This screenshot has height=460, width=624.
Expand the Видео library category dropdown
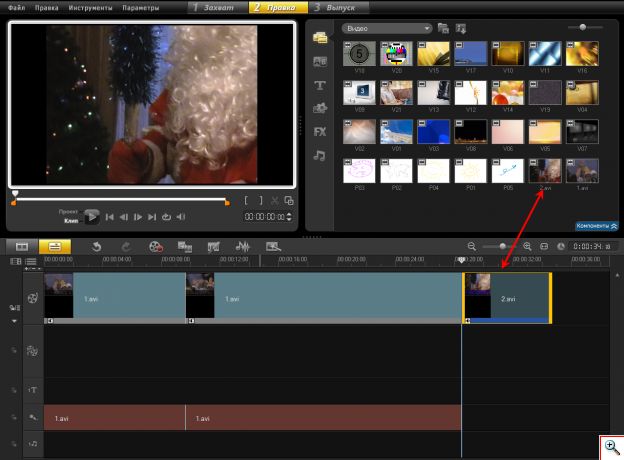[387, 28]
